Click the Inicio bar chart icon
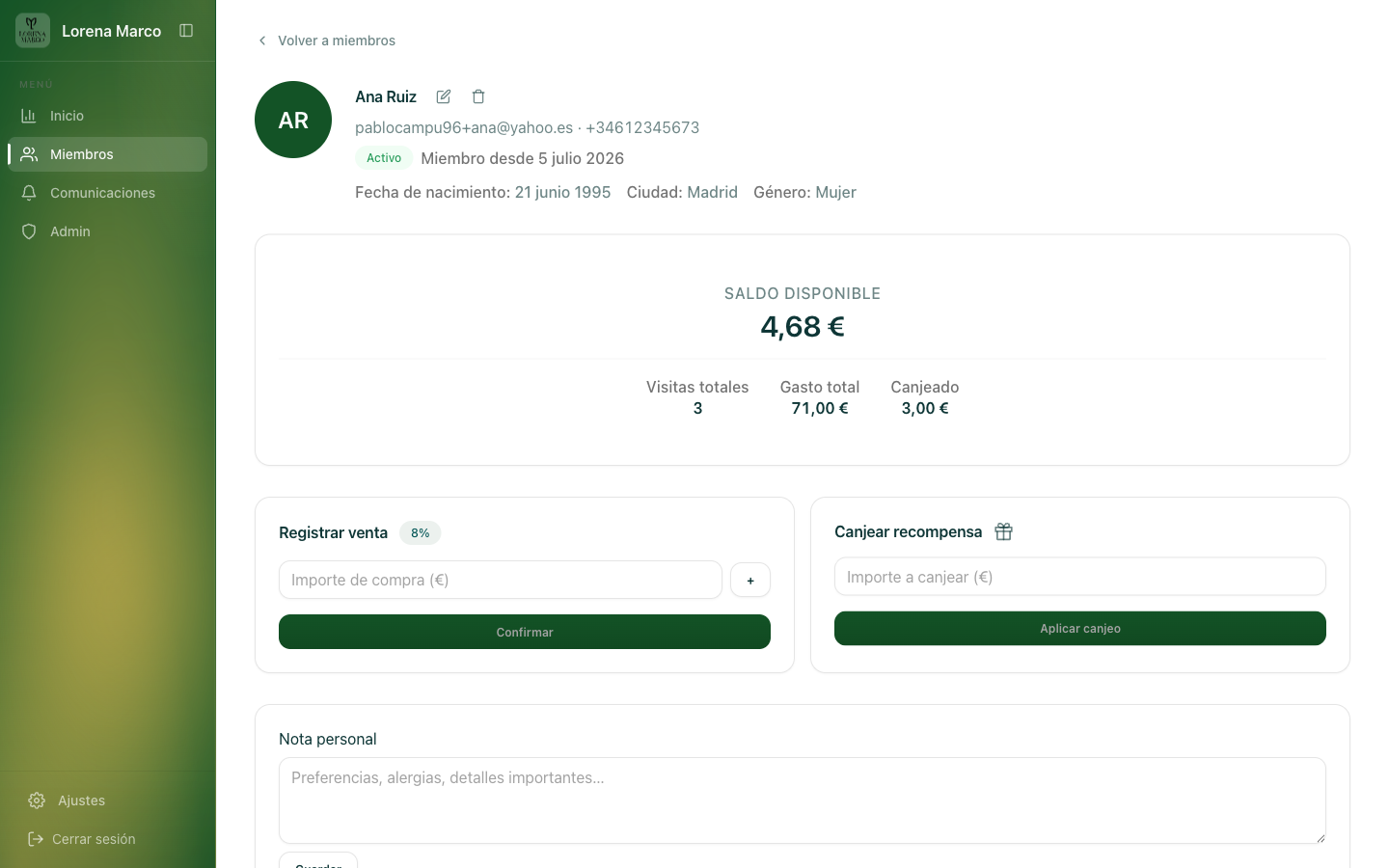 pyautogui.click(x=29, y=116)
